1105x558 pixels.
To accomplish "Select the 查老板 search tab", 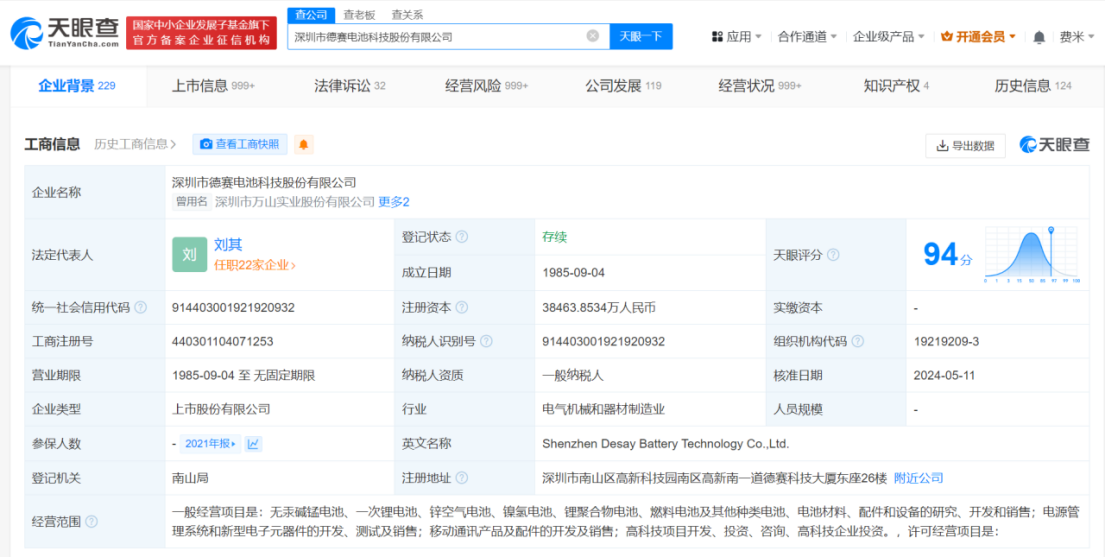I will (359, 14).
